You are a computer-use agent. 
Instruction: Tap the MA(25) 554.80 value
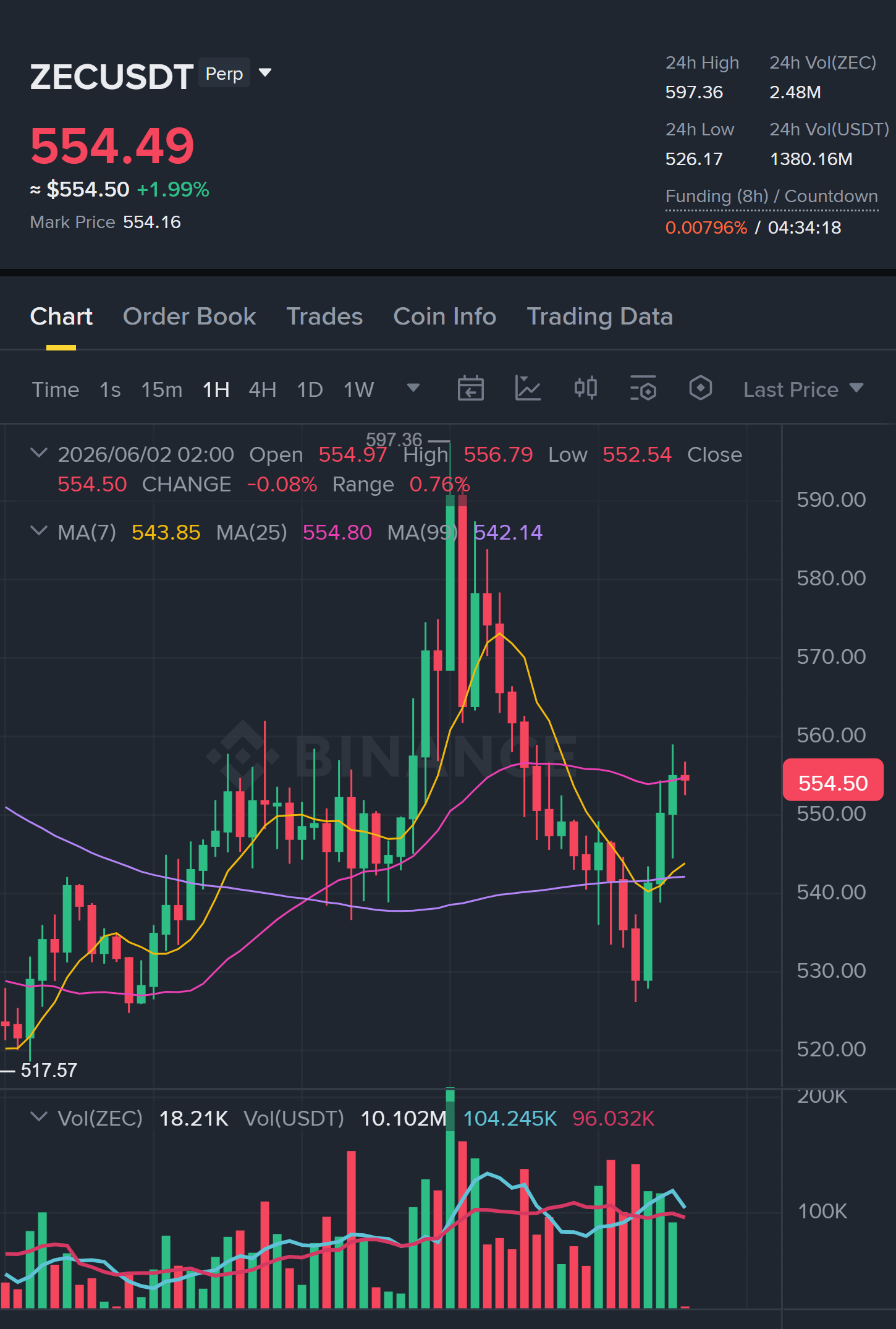click(x=337, y=532)
